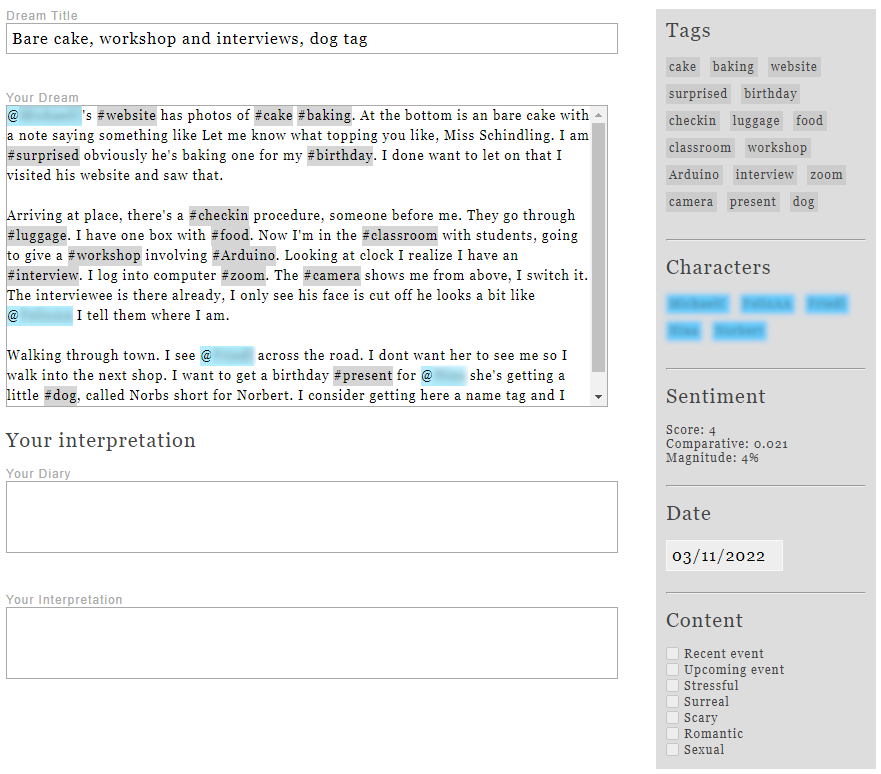
Task: Pick the 'workshop' tag in Tags panel
Action: tap(776, 148)
